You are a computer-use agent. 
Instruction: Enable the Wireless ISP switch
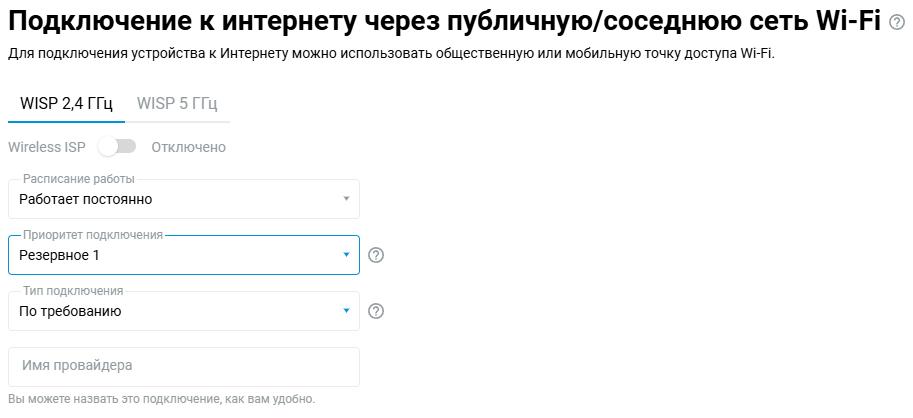(x=117, y=147)
